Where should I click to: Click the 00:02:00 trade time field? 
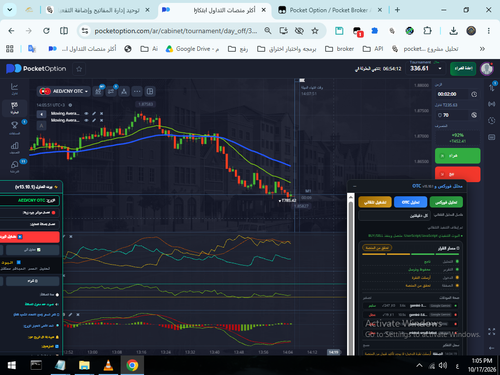(x=452, y=94)
